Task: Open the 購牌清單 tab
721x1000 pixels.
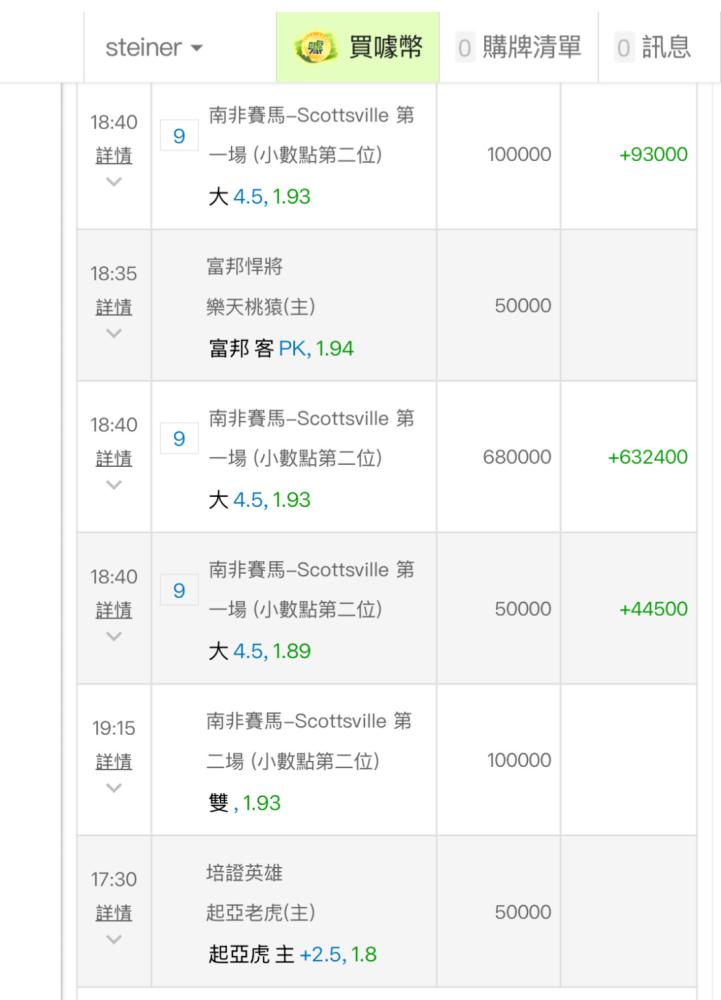Action: [x=530, y=48]
